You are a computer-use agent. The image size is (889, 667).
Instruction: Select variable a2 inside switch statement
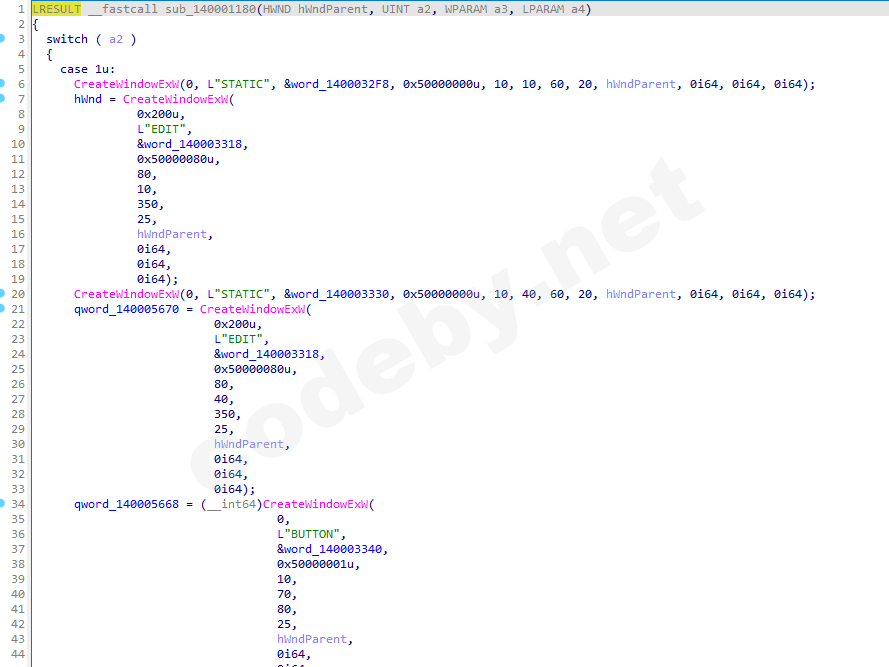pos(116,39)
